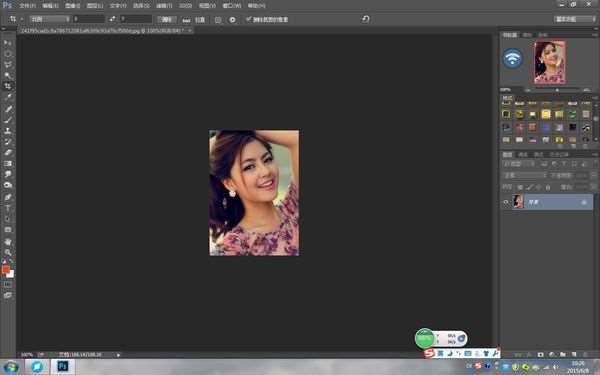
Task: Open the 窗口(W) menu
Action: point(232,6)
